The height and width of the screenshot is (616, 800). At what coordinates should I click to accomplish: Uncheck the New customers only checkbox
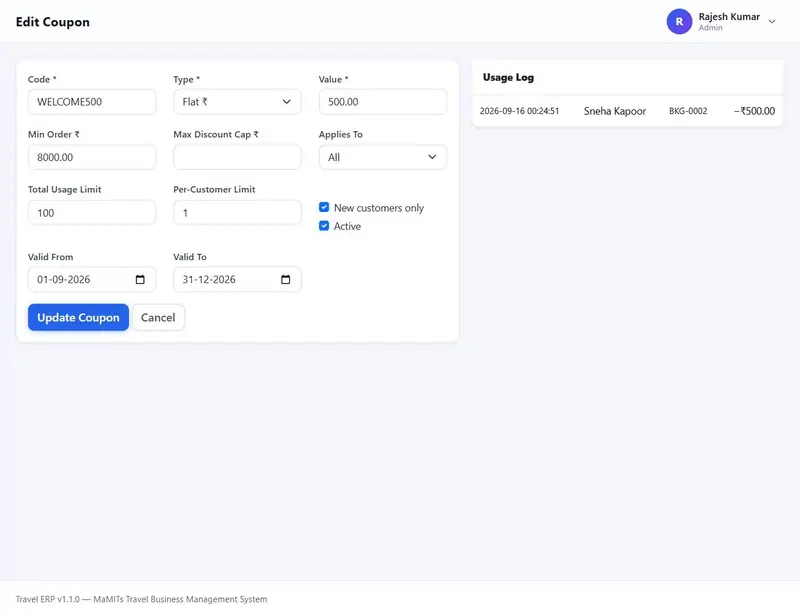323,207
